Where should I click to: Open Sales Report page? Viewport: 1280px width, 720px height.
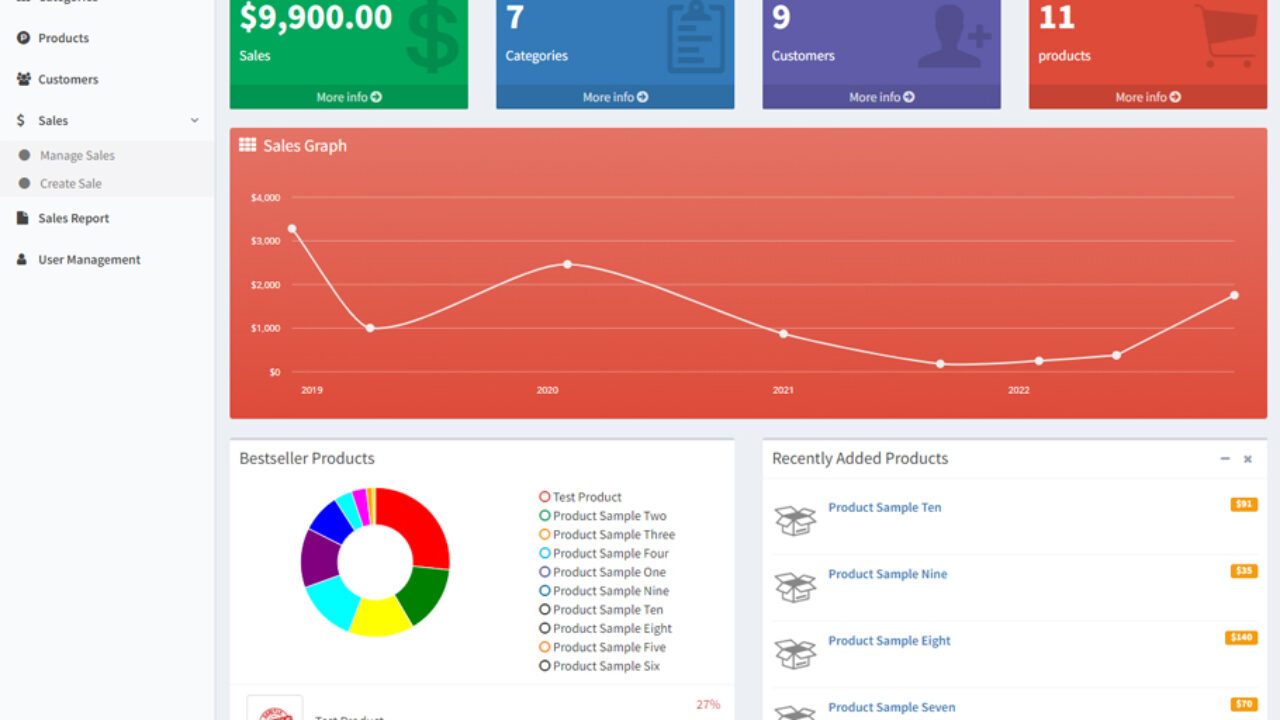73,218
